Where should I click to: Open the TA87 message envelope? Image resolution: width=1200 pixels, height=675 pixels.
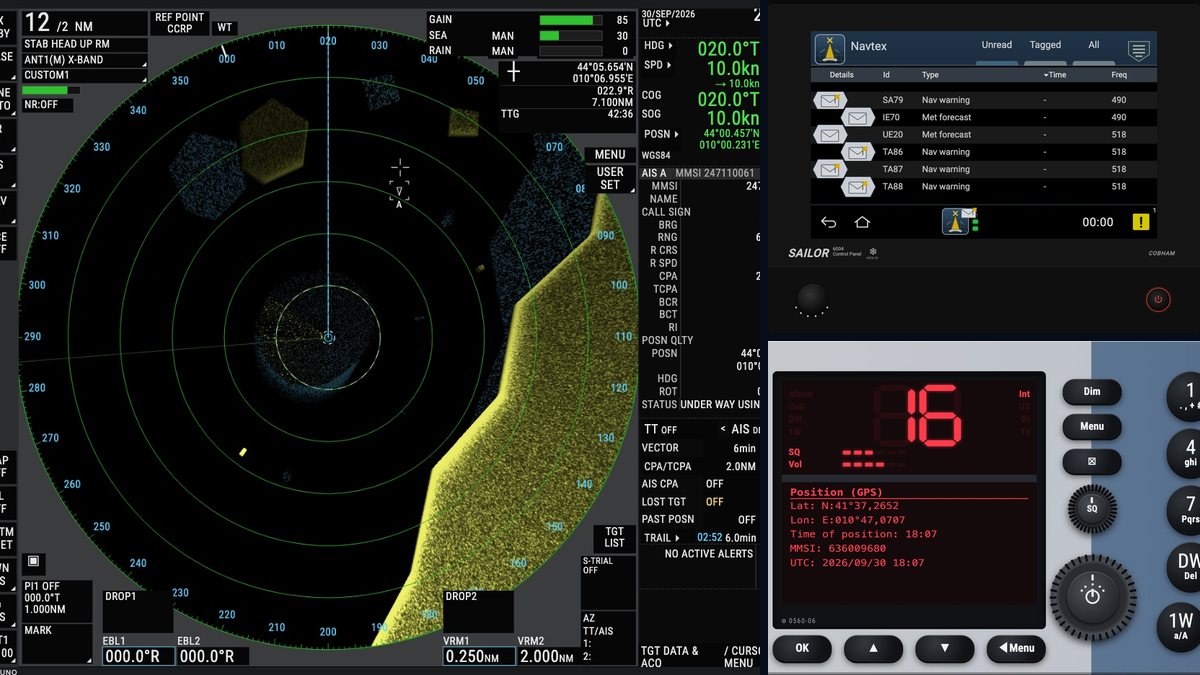(831, 169)
